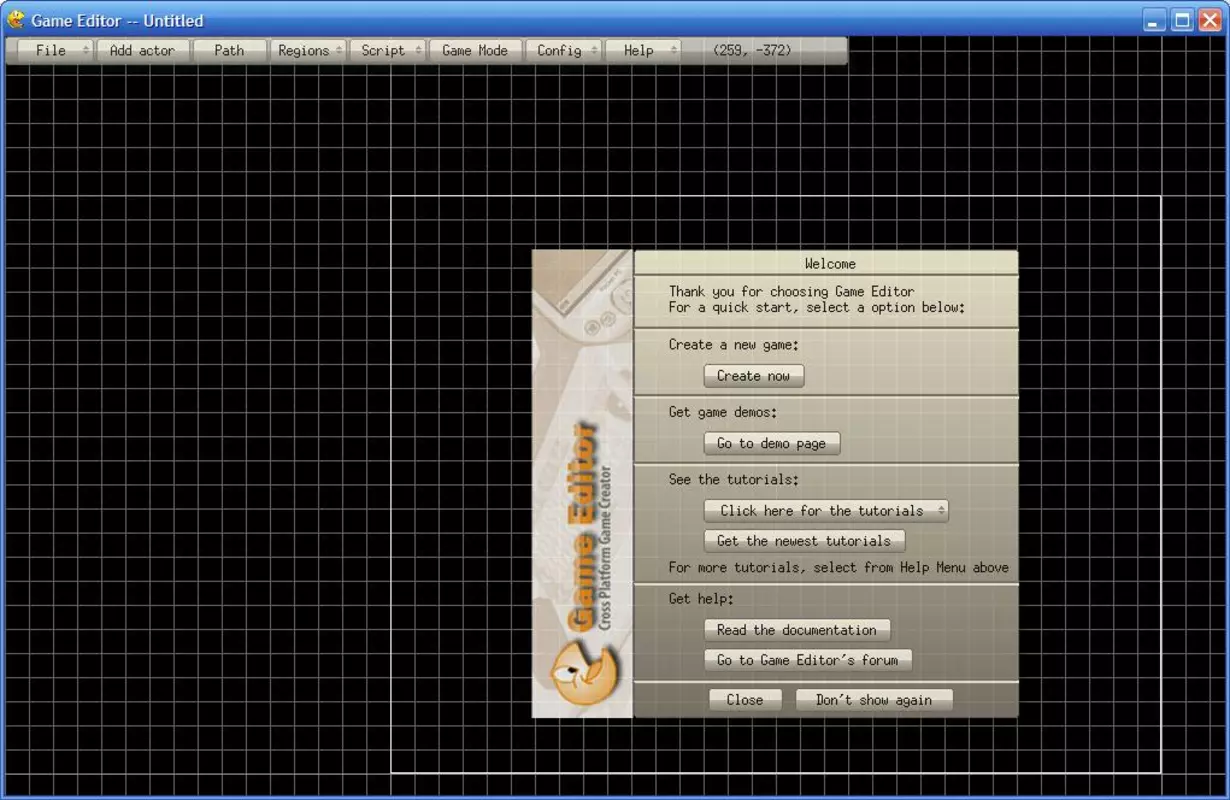Viewport: 1230px width, 800px height.
Task: Click the coordinates readout (259, -372)
Action: coord(752,50)
